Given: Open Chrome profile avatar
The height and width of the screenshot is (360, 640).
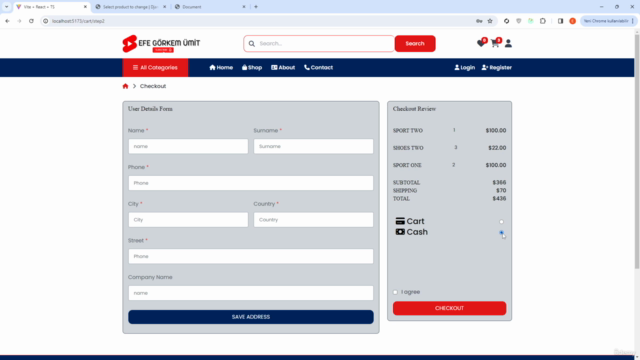Looking at the screenshot, I should (x=573, y=21).
